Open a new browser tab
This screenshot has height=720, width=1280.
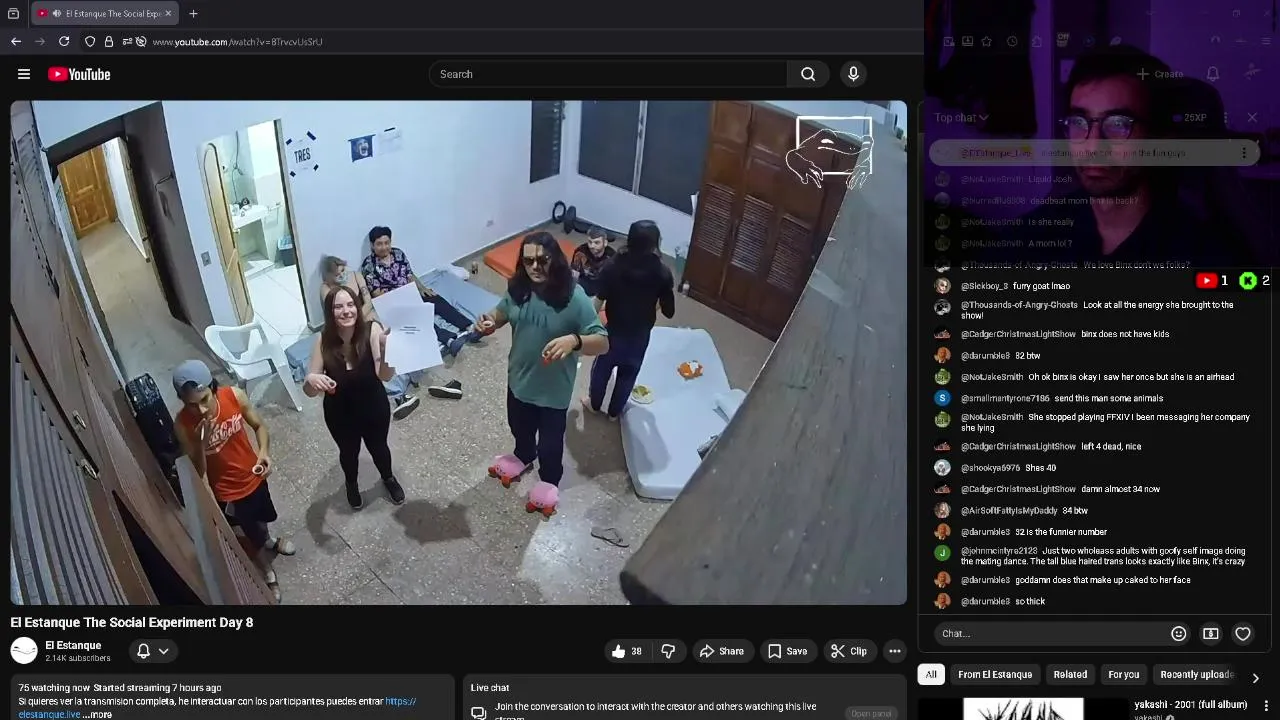(x=193, y=14)
